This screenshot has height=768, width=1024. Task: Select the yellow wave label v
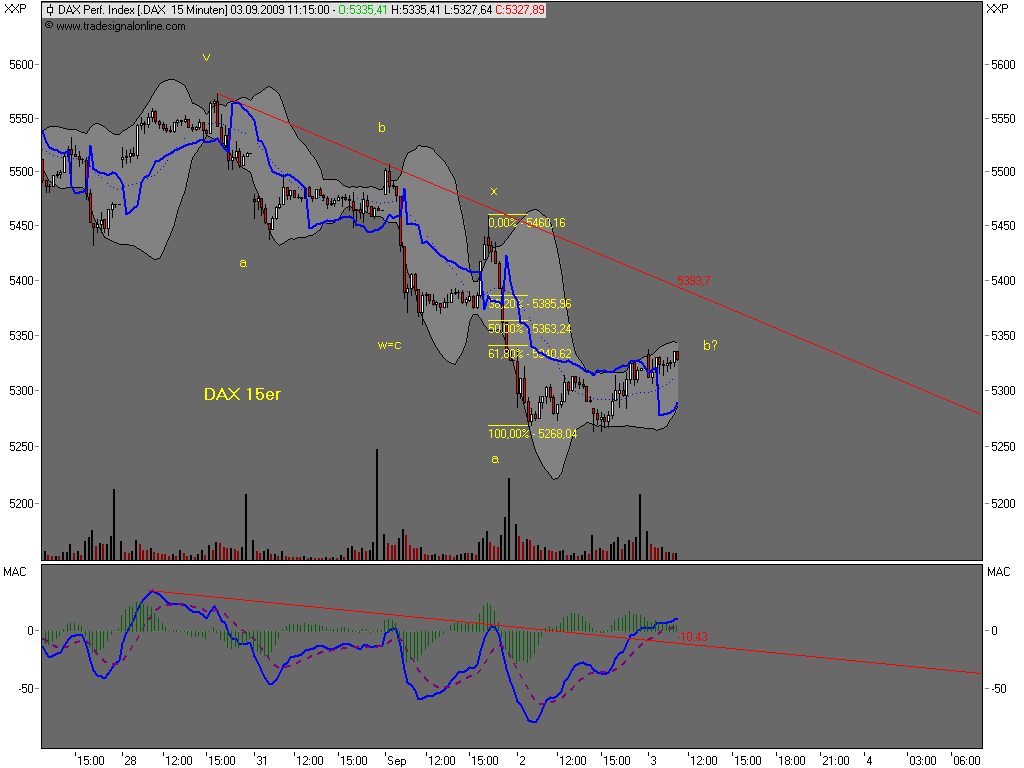206,57
